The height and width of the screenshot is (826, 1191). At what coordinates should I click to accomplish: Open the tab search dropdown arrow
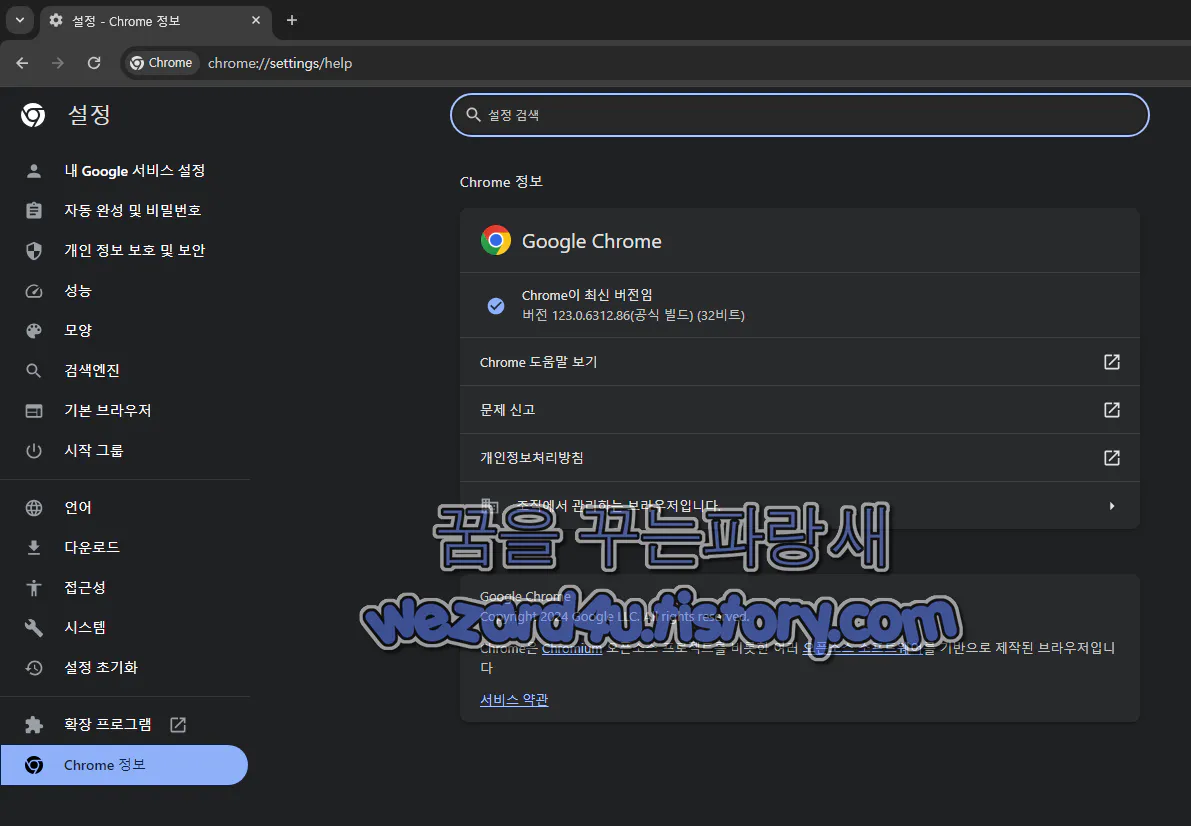point(20,21)
